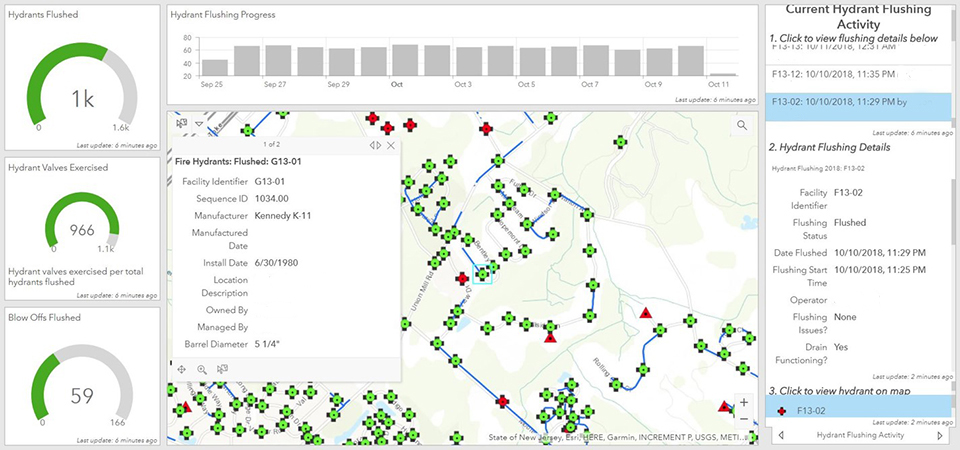Click Facility Identifier value 'G13-01'
Image resolution: width=960 pixels, height=450 pixels.
(270, 181)
